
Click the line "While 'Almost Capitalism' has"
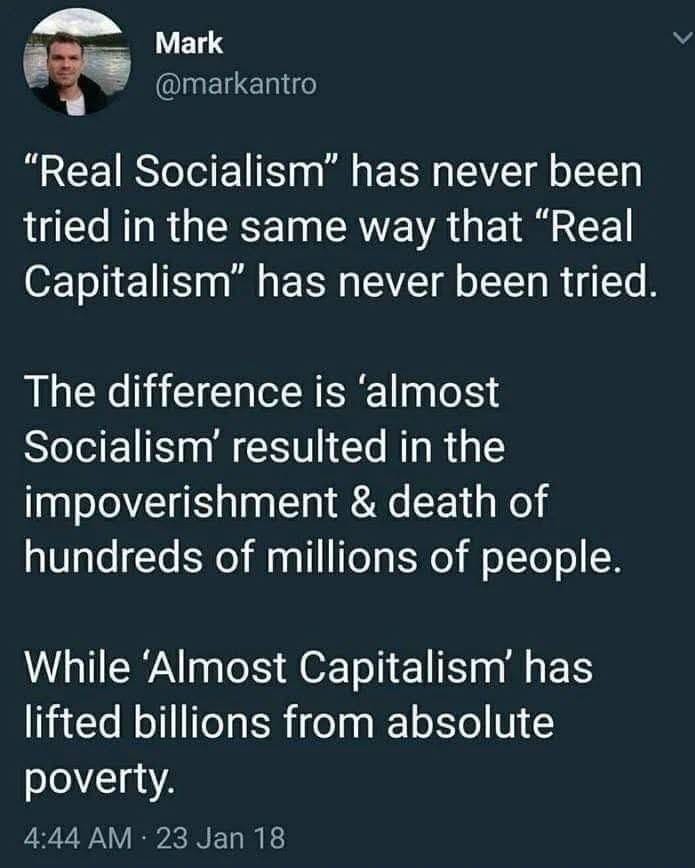click(308, 666)
